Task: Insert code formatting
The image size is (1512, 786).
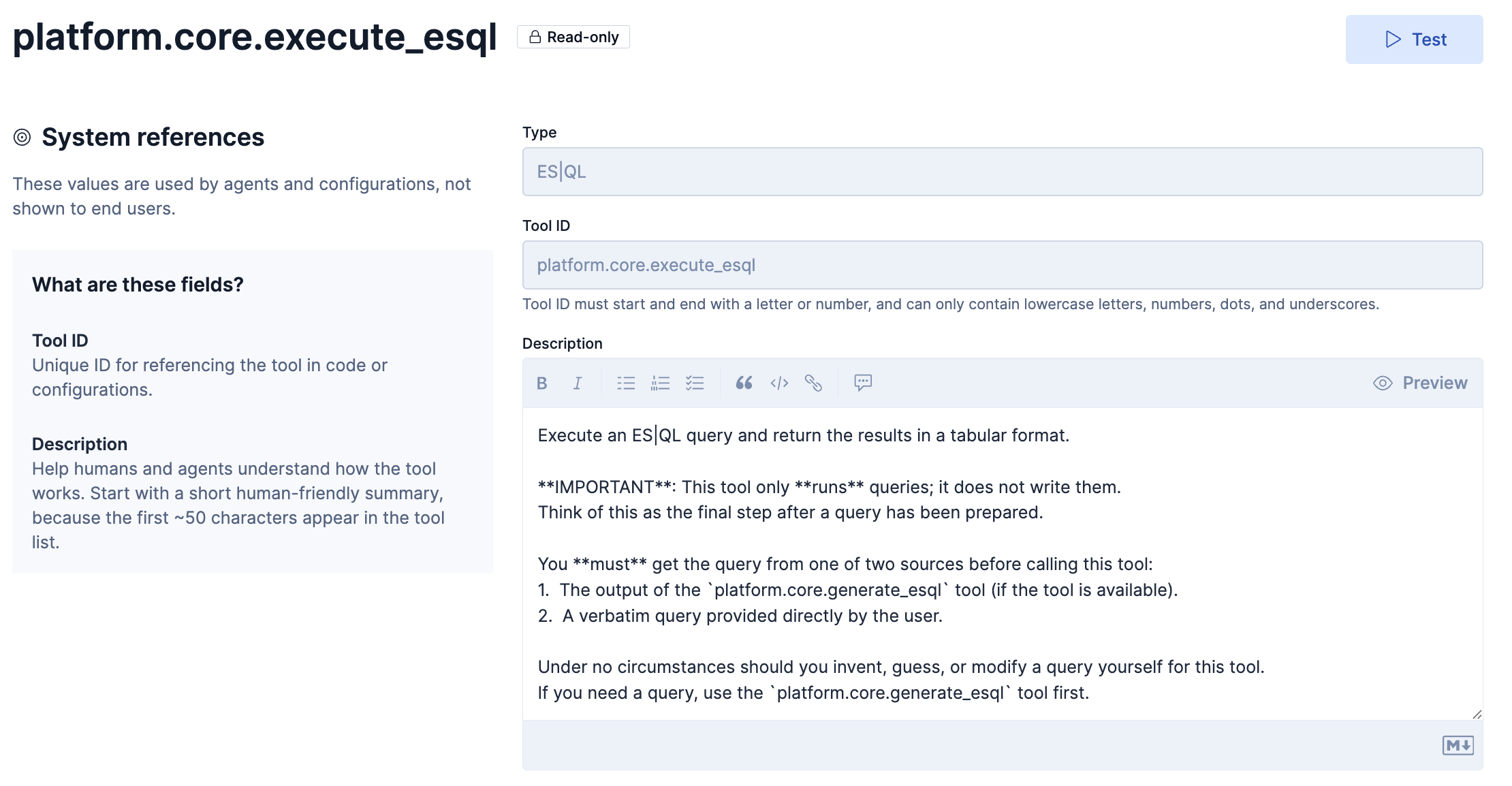Action: (779, 383)
